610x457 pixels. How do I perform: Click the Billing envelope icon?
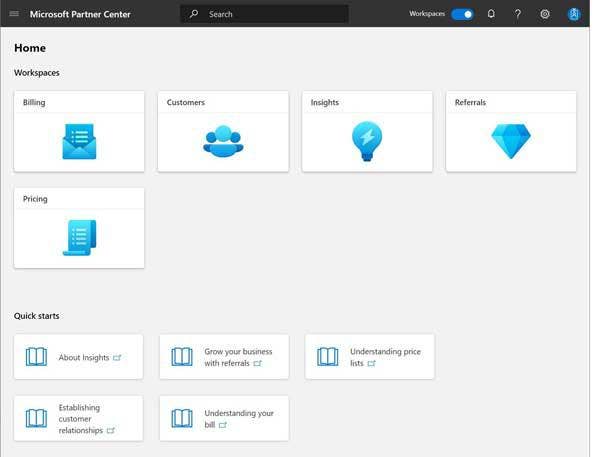(79, 142)
